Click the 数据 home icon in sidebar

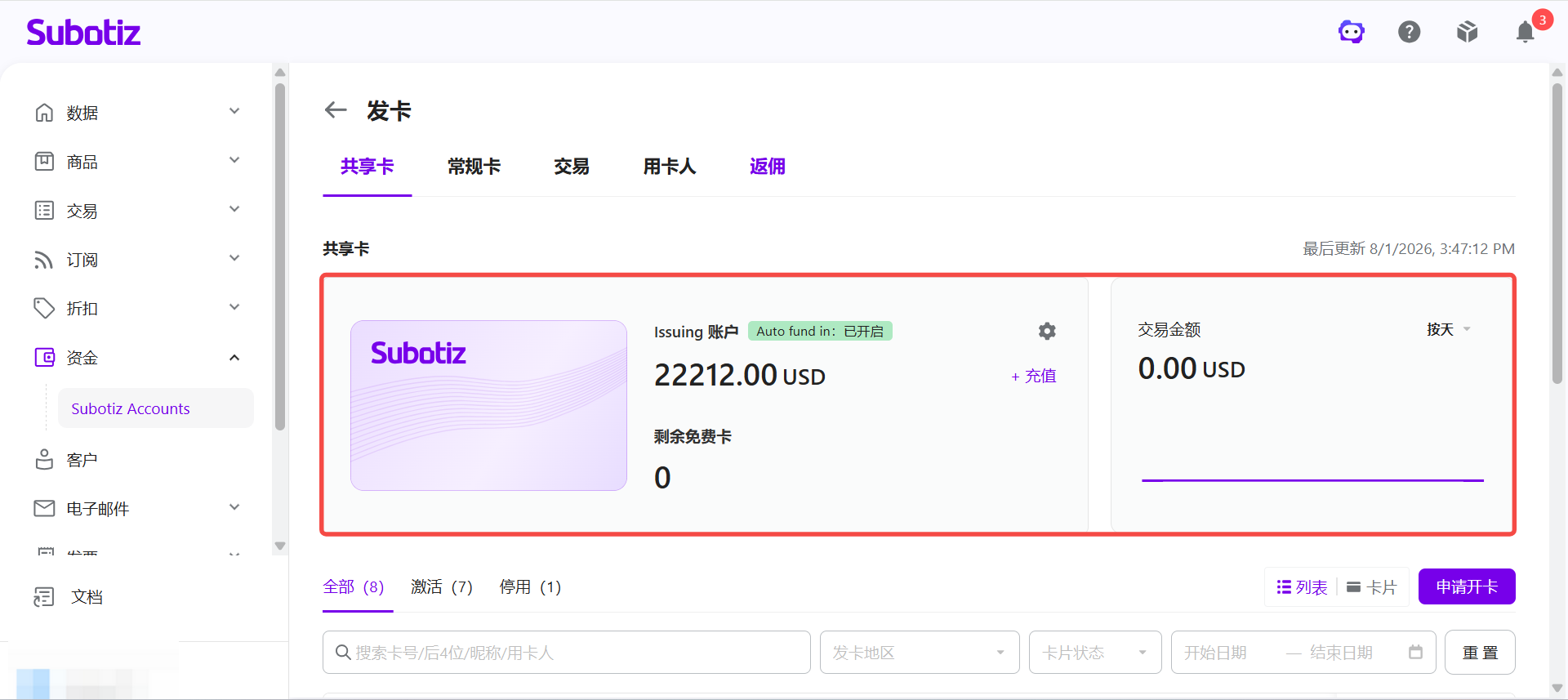44,112
